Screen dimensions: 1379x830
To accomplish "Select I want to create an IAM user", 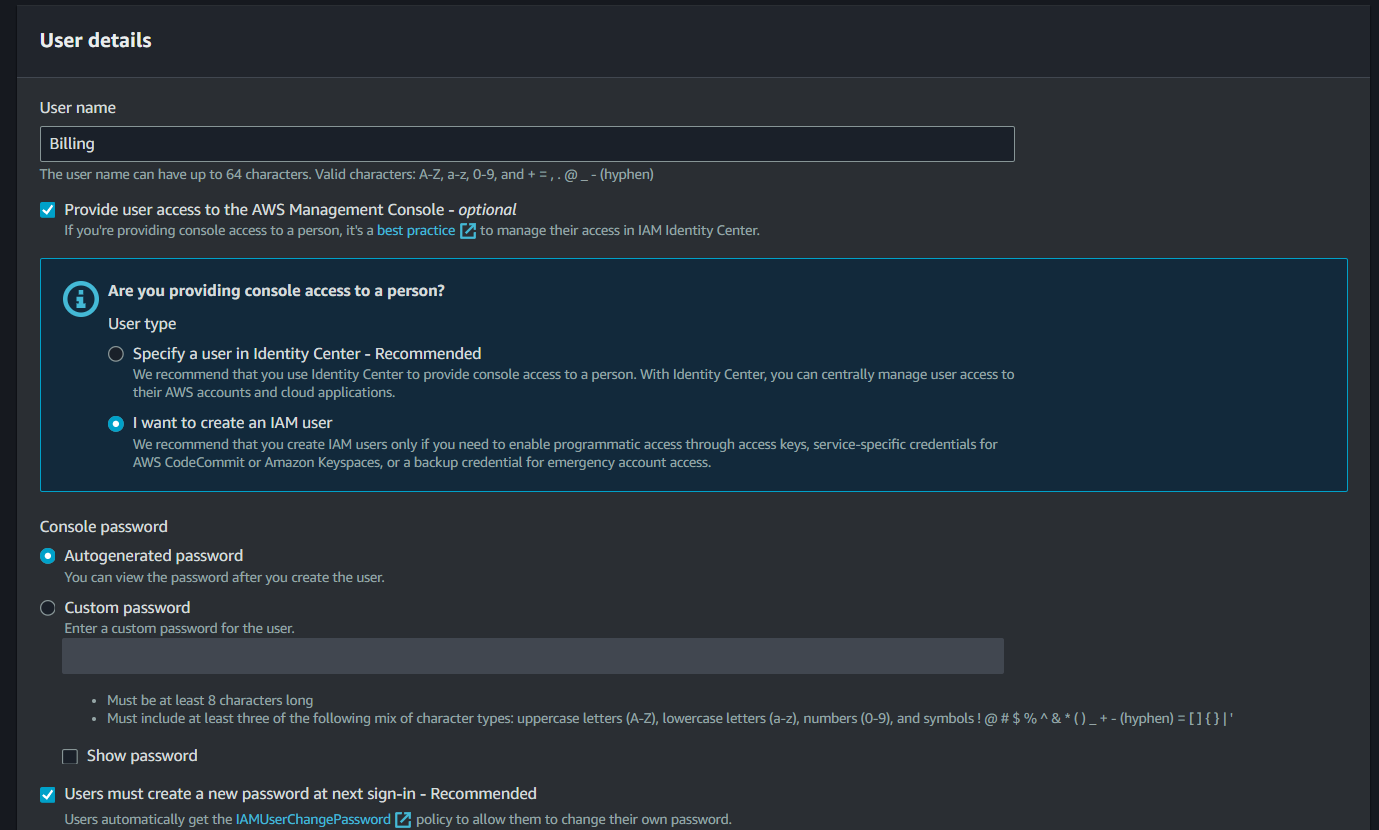I will coord(116,423).
